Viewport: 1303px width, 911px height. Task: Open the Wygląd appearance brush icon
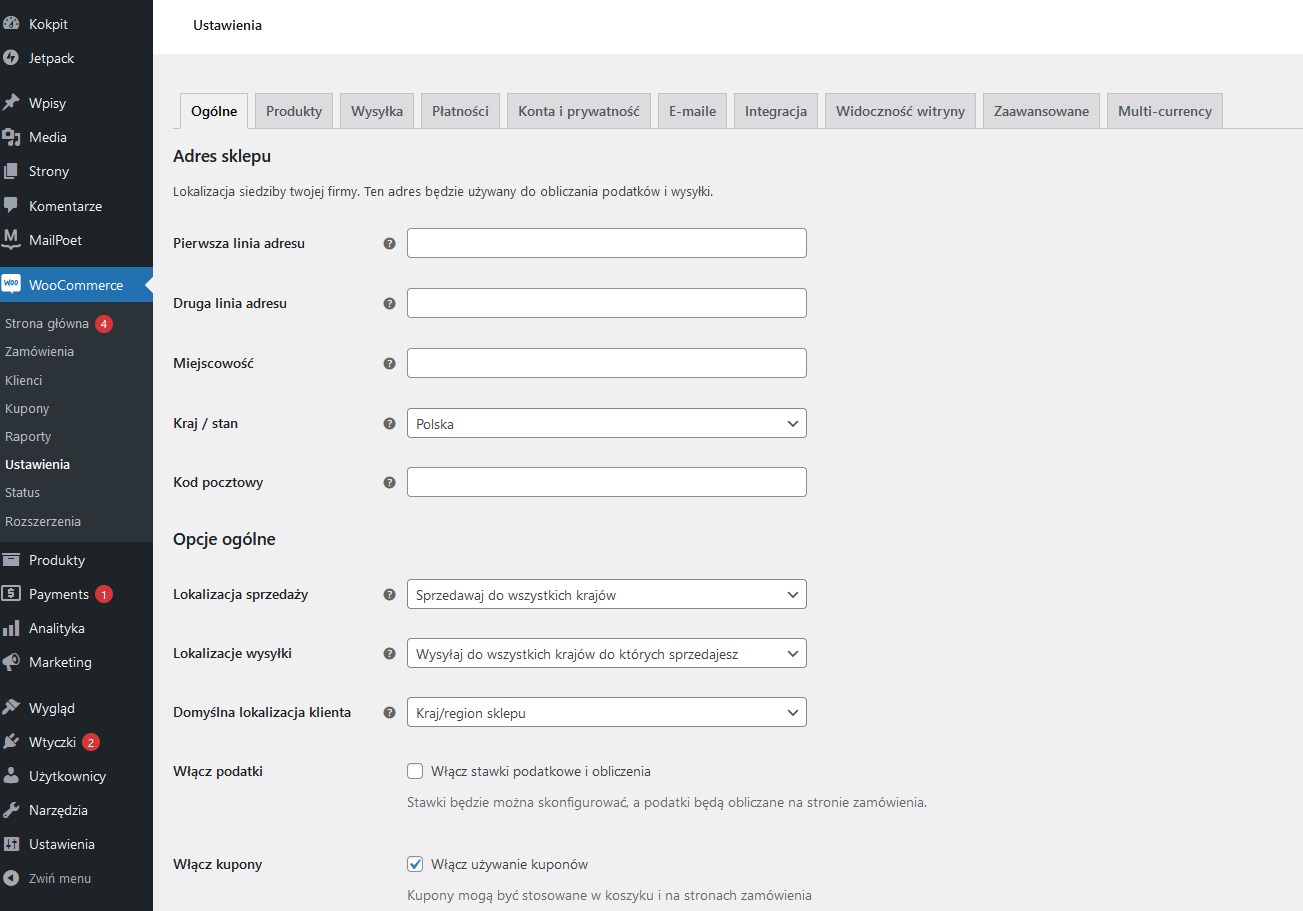point(12,707)
